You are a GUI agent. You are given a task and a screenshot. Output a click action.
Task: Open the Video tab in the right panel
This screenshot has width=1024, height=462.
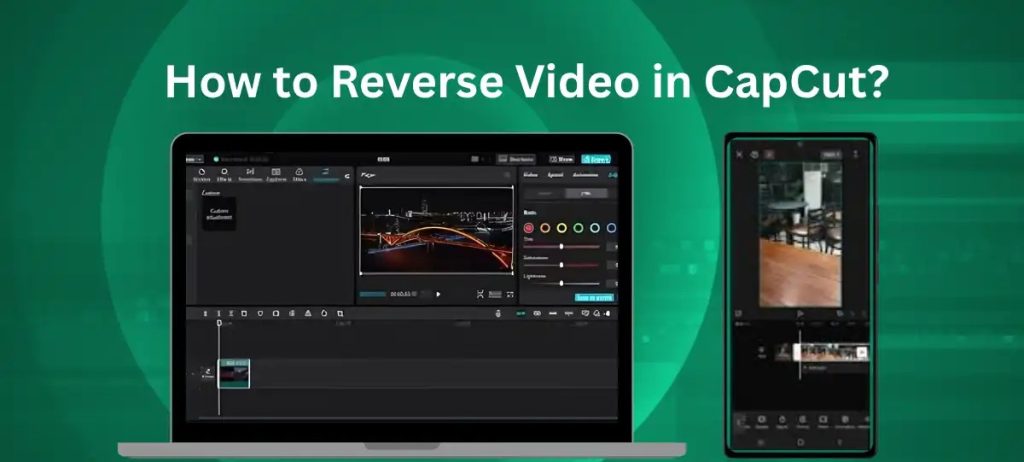pos(531,174)
